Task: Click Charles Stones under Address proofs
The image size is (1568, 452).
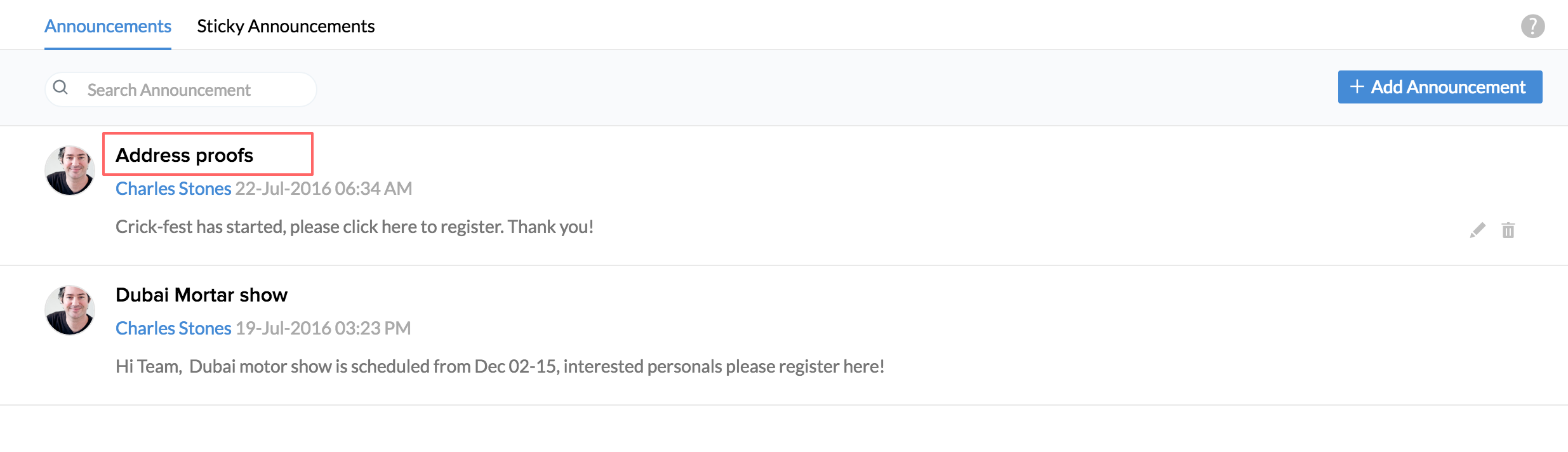Action: pos(173,189)
